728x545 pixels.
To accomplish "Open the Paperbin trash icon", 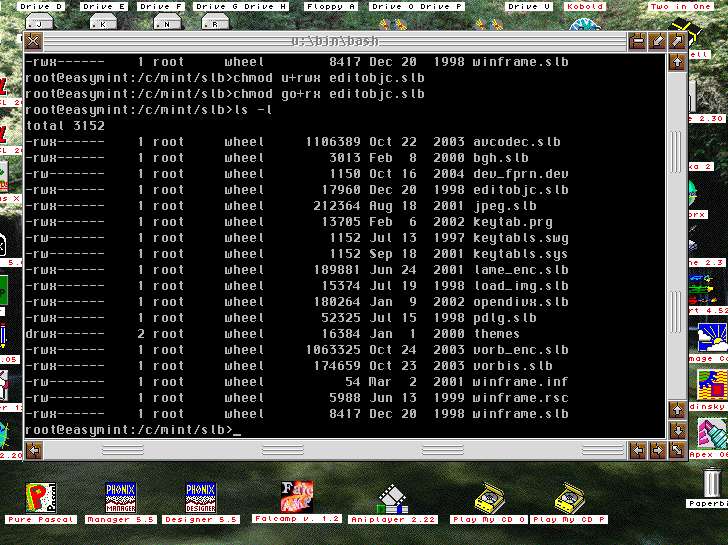I will tap(711, 486).
